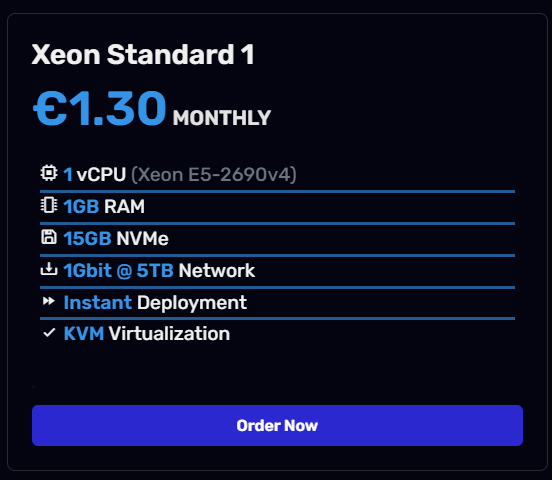Screen dimensions: 552x480
Task: Click the Xeon E5-2690v4 processor label
Action: click(x=214, y=175)
